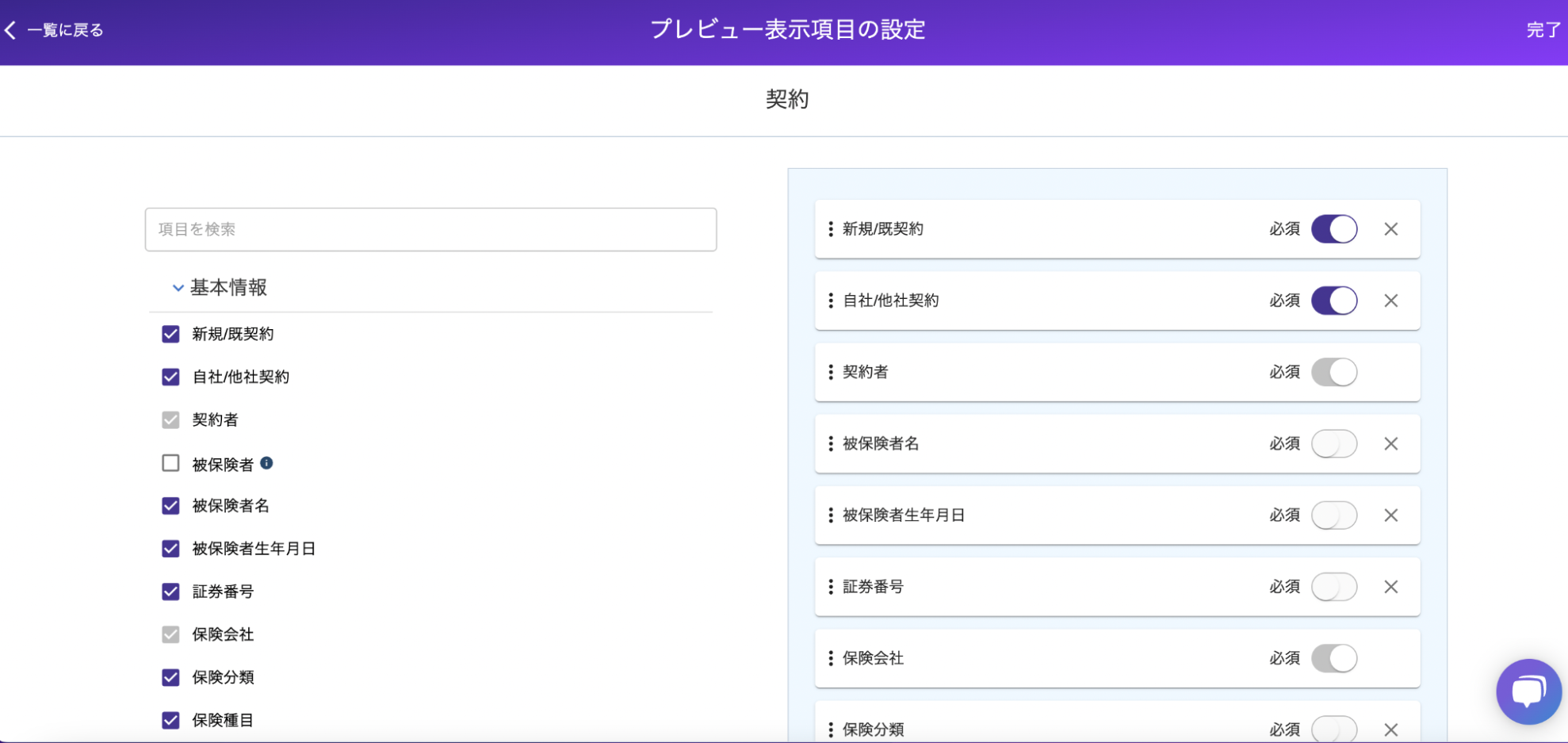Enable 必須 toggle for 被保険者名
Viewport: 1568px width, 743px height.
[x=1334, y=444]
